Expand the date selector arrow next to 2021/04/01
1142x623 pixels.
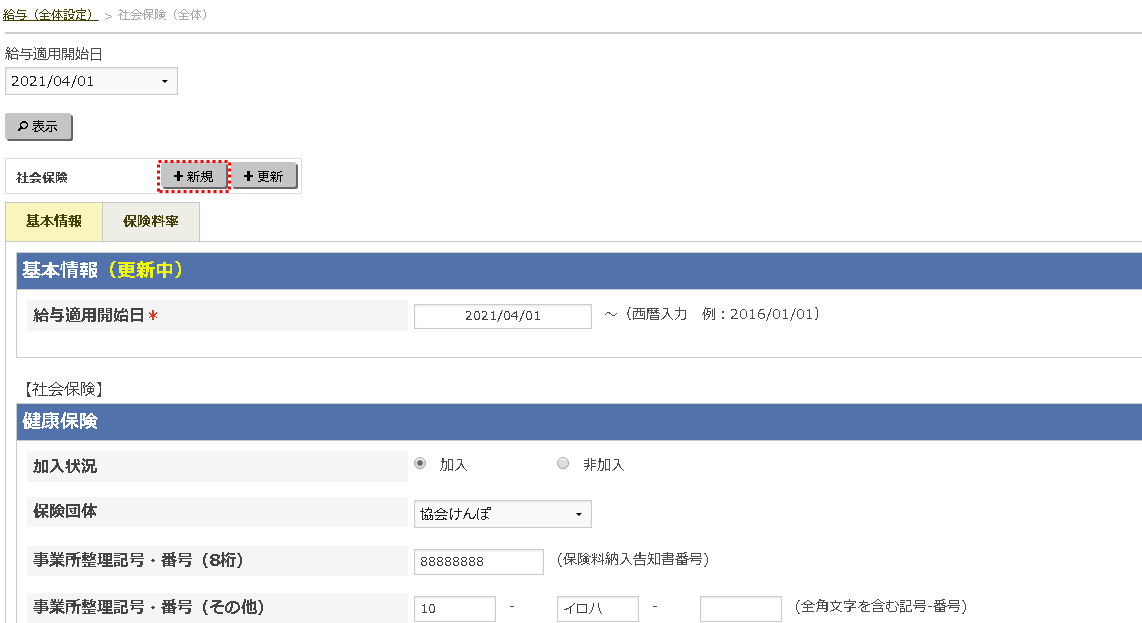point(166,81)
